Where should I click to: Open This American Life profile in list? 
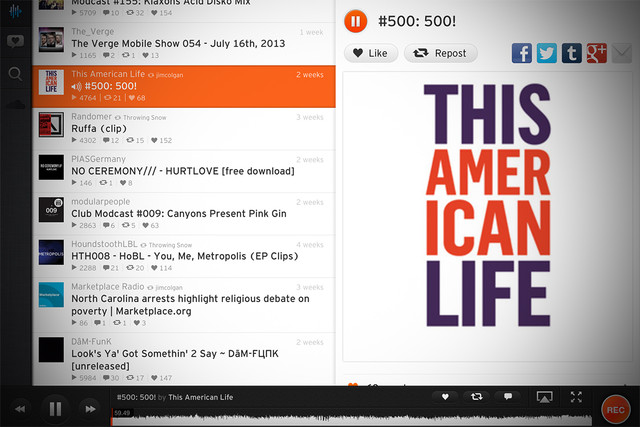(x=108, y=74)
